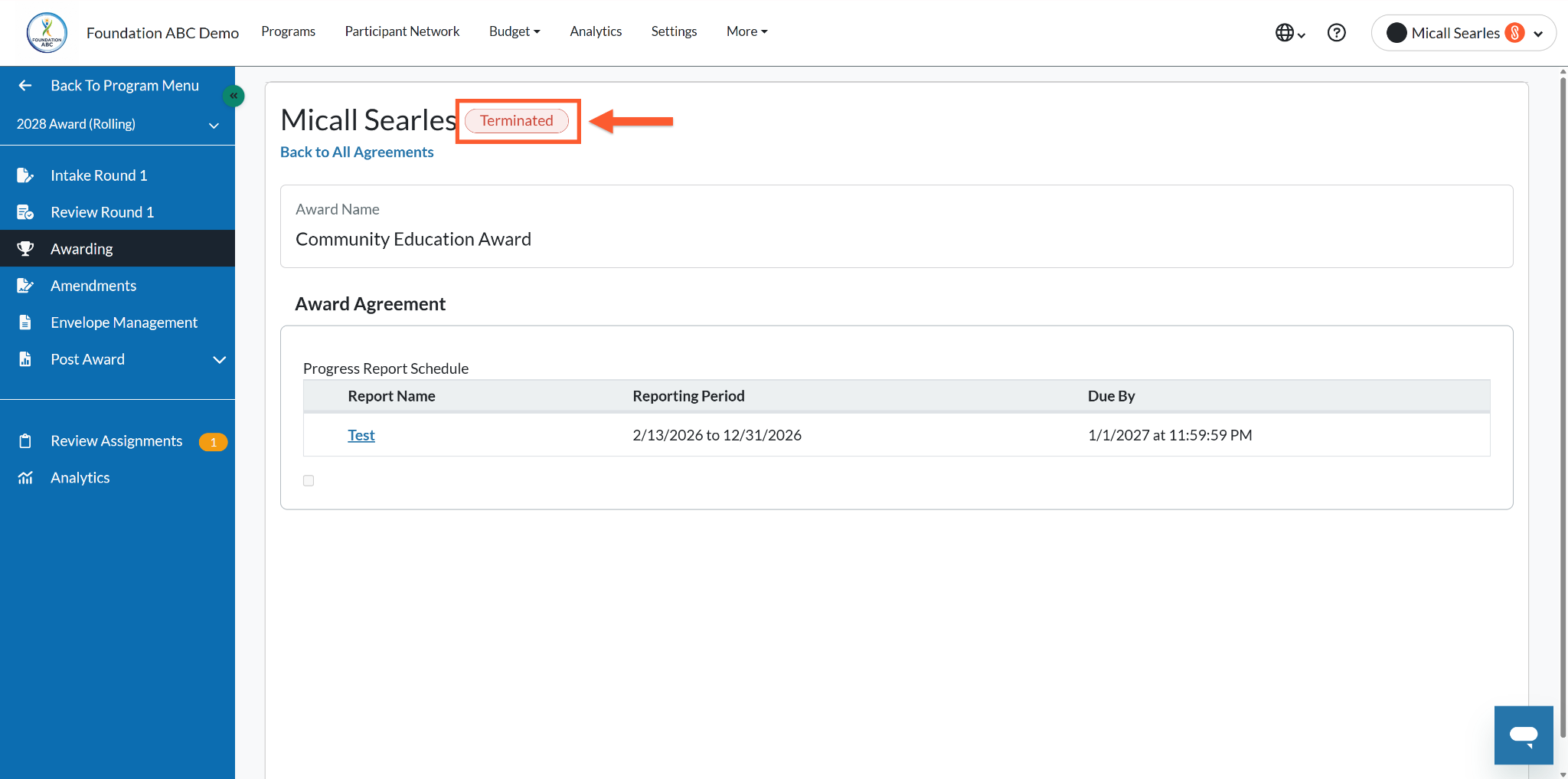Click the Review Round 1 icon
1568x779 pixels.
(x=25, y=212)
